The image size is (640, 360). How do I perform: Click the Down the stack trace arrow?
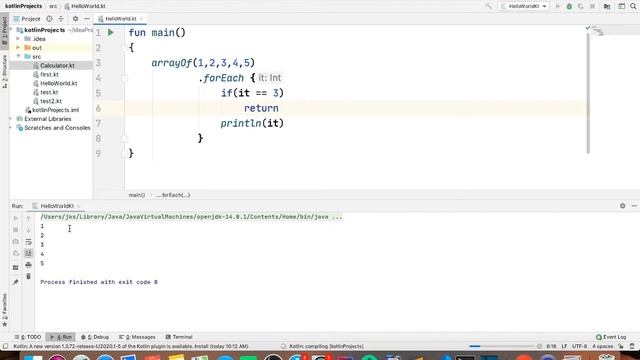tap(28, 230)
